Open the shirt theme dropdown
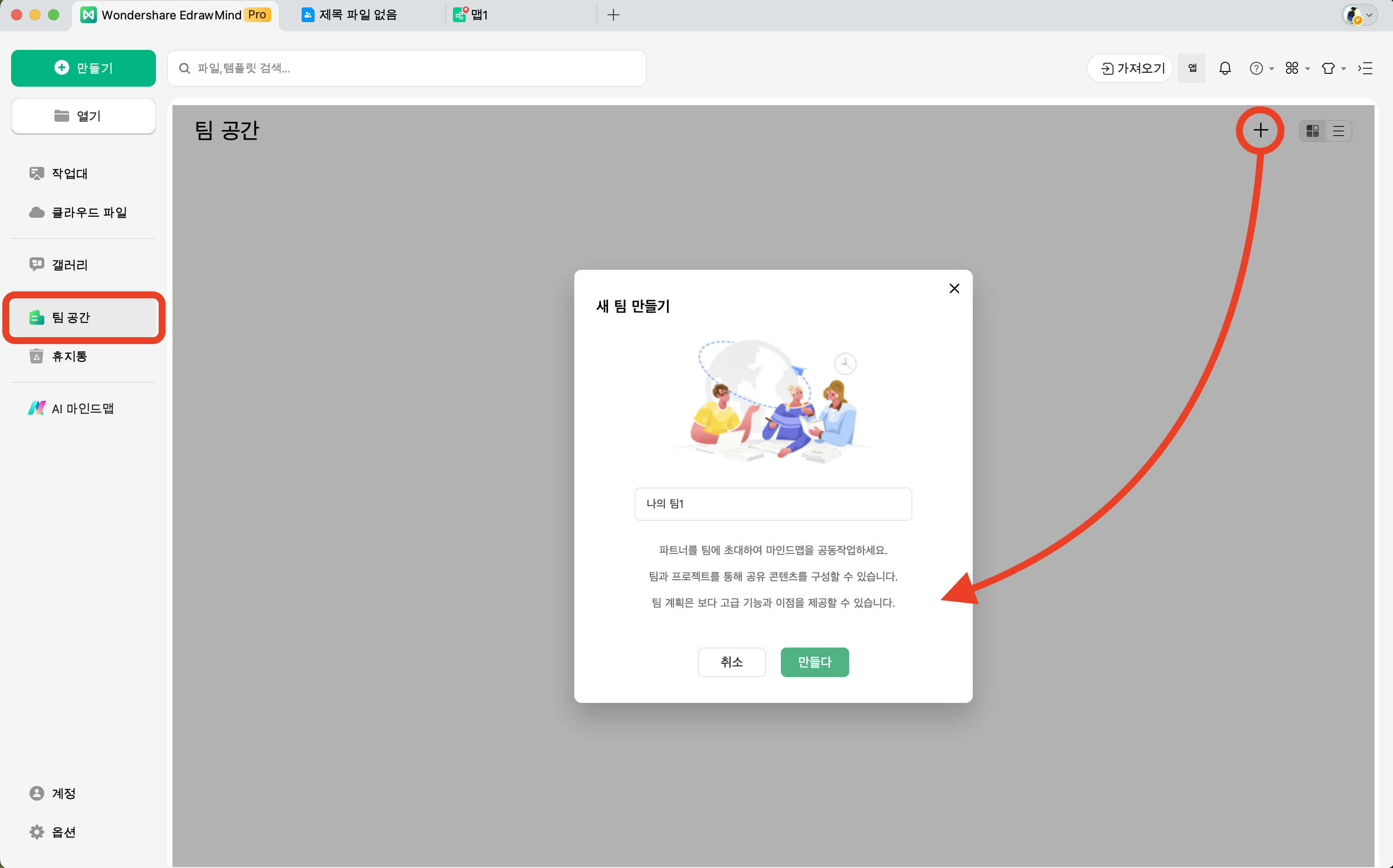Image resolution: width=1393 pixels, height=868 pixels. (x=1333, y=68)
